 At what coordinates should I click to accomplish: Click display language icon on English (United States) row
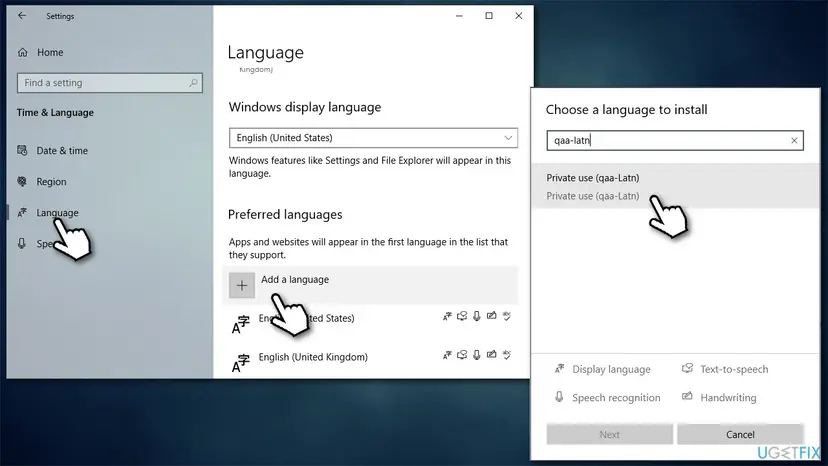447,316
